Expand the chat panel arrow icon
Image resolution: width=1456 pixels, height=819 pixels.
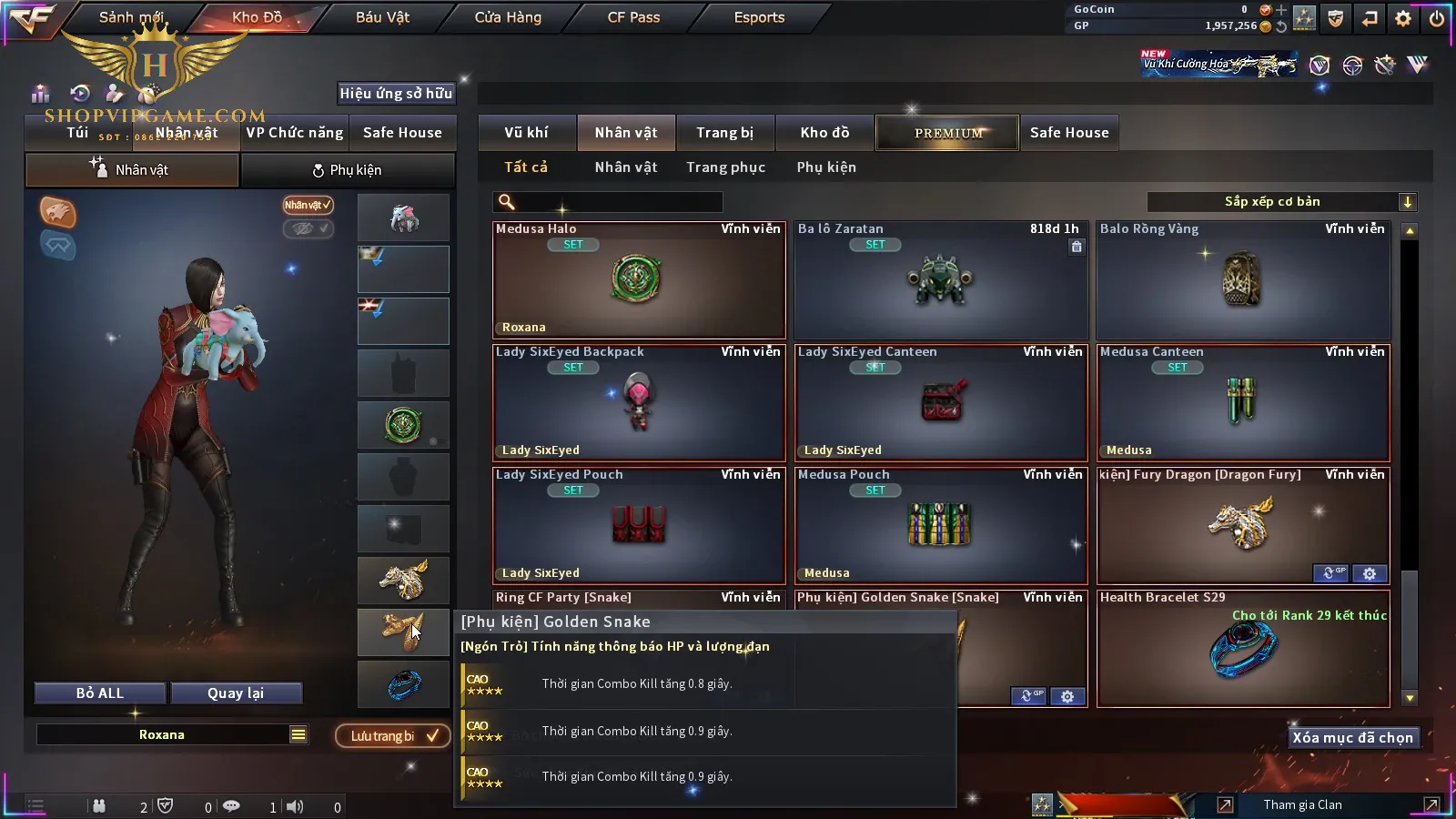[x=1226, y=804]
